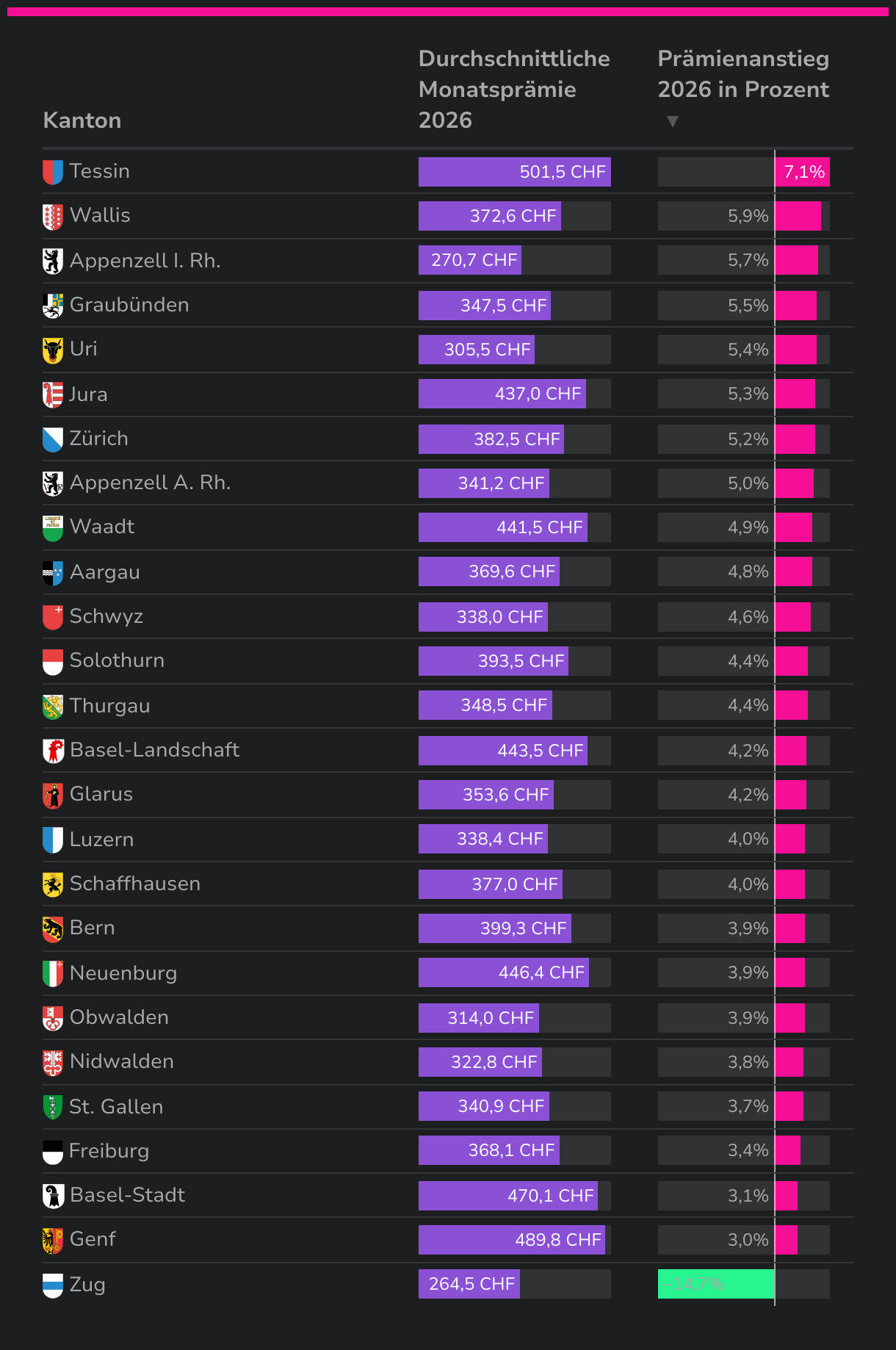
Task: Click the Graubünden coat of arms
Action: click(x=53, y=306)
